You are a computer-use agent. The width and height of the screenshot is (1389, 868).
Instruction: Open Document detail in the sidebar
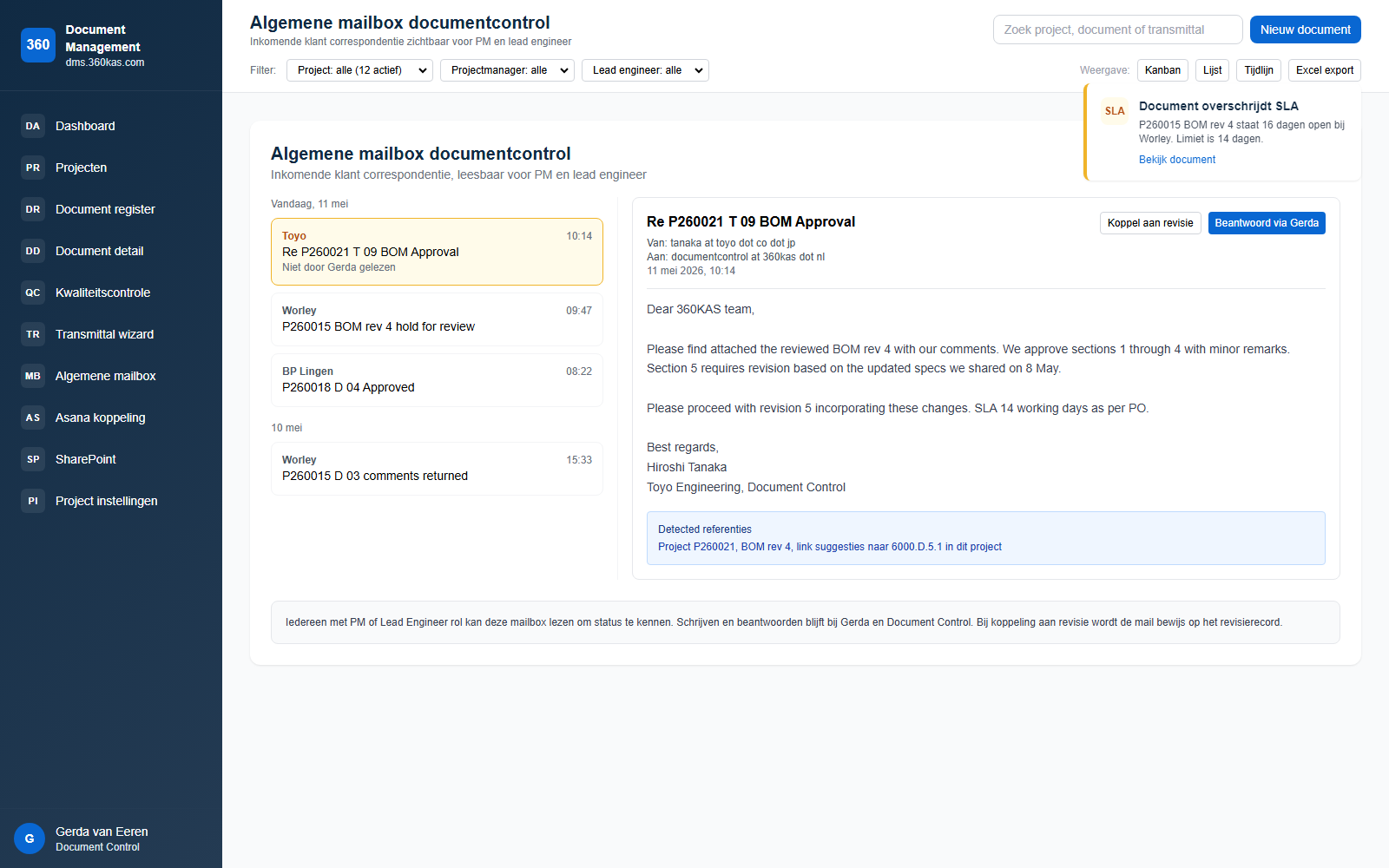(x=111, y=251)
